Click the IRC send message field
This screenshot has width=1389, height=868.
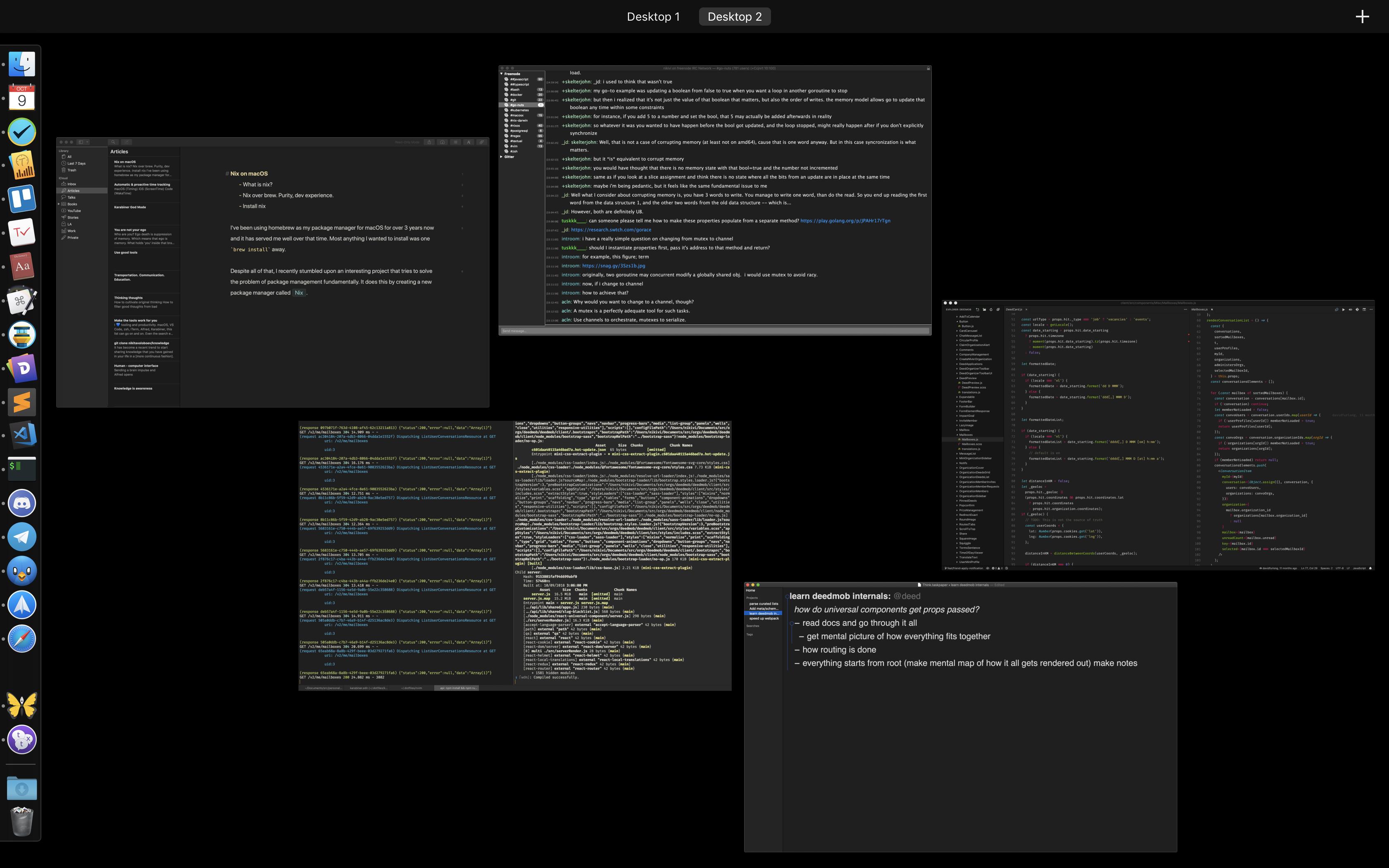click(714, 331)
